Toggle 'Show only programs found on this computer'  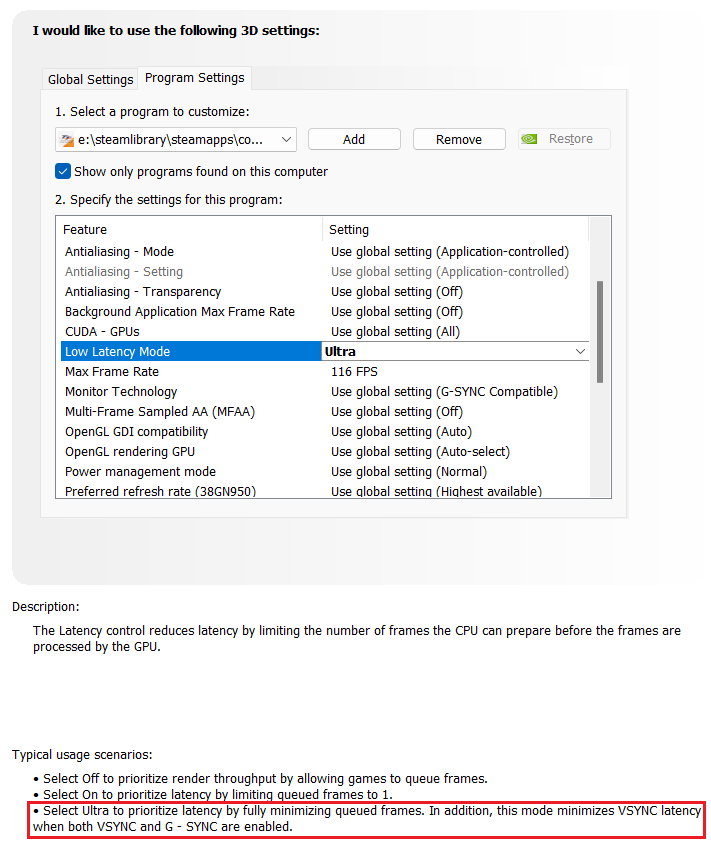(63, 171)
